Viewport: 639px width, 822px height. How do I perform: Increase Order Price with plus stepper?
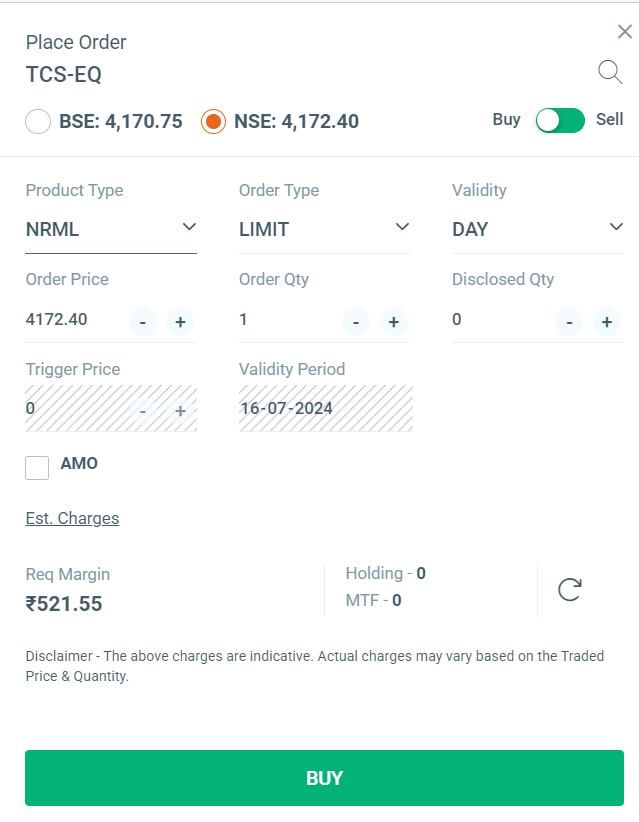(179, 322)
